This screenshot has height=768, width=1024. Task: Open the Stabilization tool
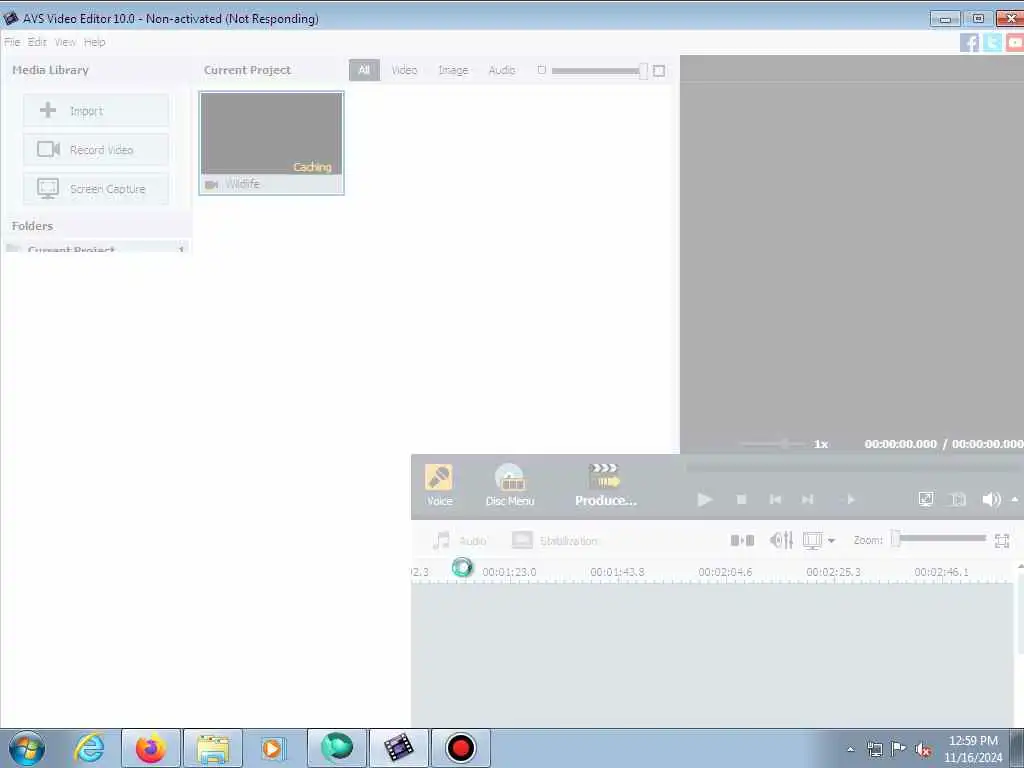[554, 541]
